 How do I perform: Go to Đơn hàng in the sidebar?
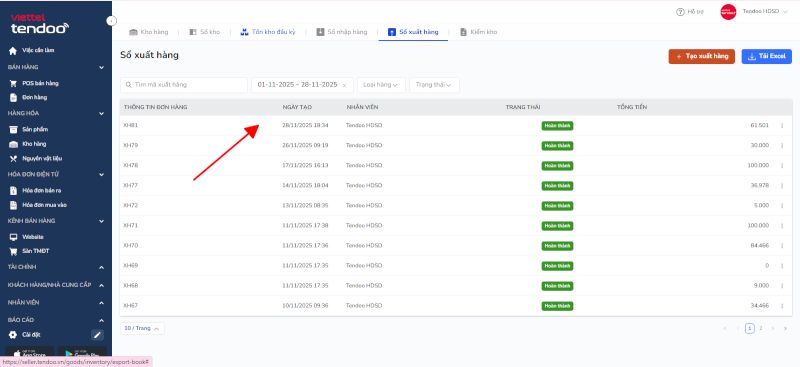pyautogui.click(x=29, y=97)
